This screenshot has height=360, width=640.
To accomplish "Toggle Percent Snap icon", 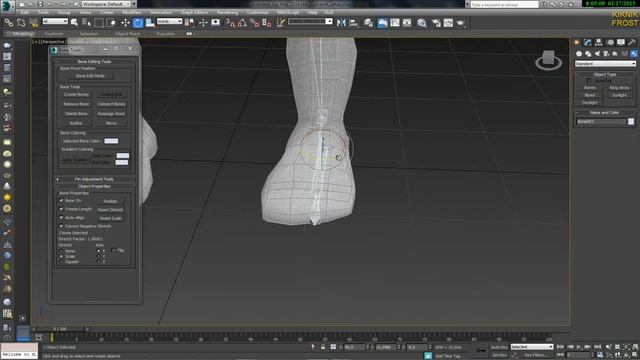I will 254,23.
